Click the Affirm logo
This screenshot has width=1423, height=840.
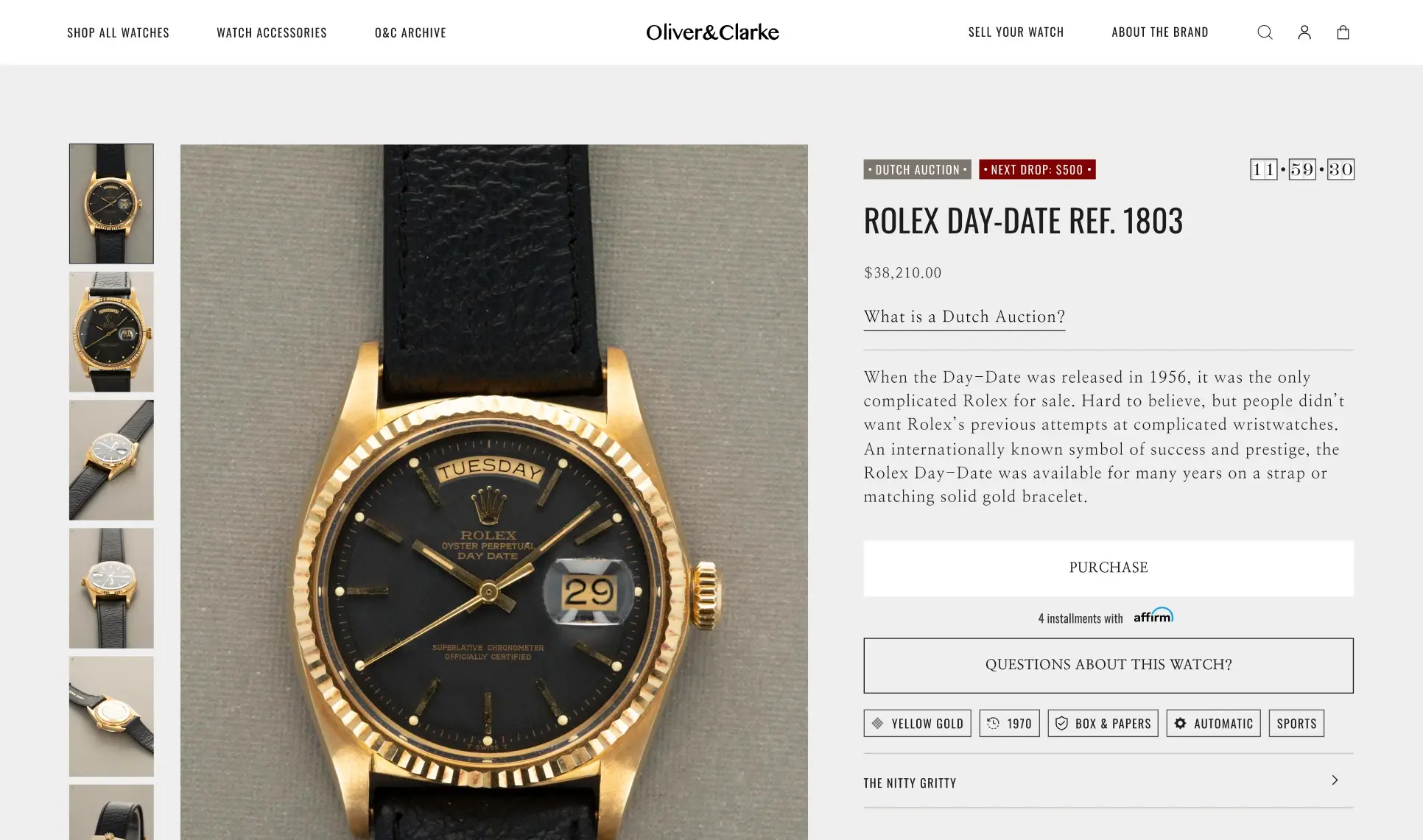[1153, 615]
